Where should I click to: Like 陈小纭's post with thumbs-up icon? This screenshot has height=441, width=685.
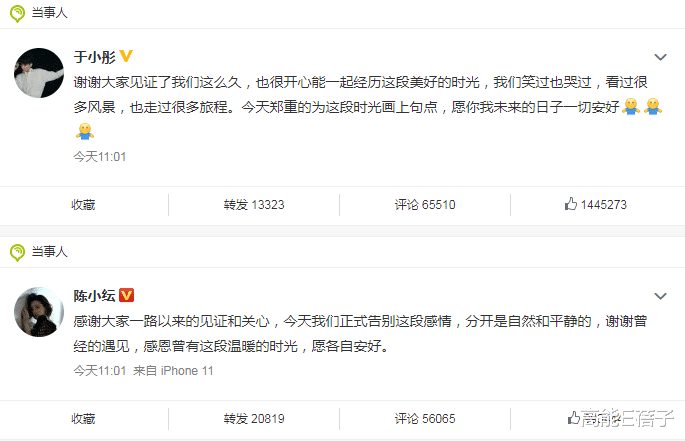[573, 418]
